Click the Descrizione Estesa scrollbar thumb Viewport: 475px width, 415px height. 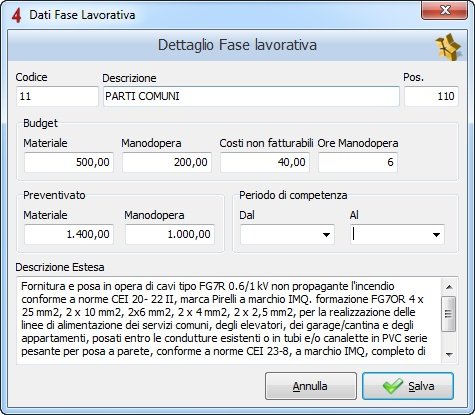pyautogui.click(x=449, y=314)
